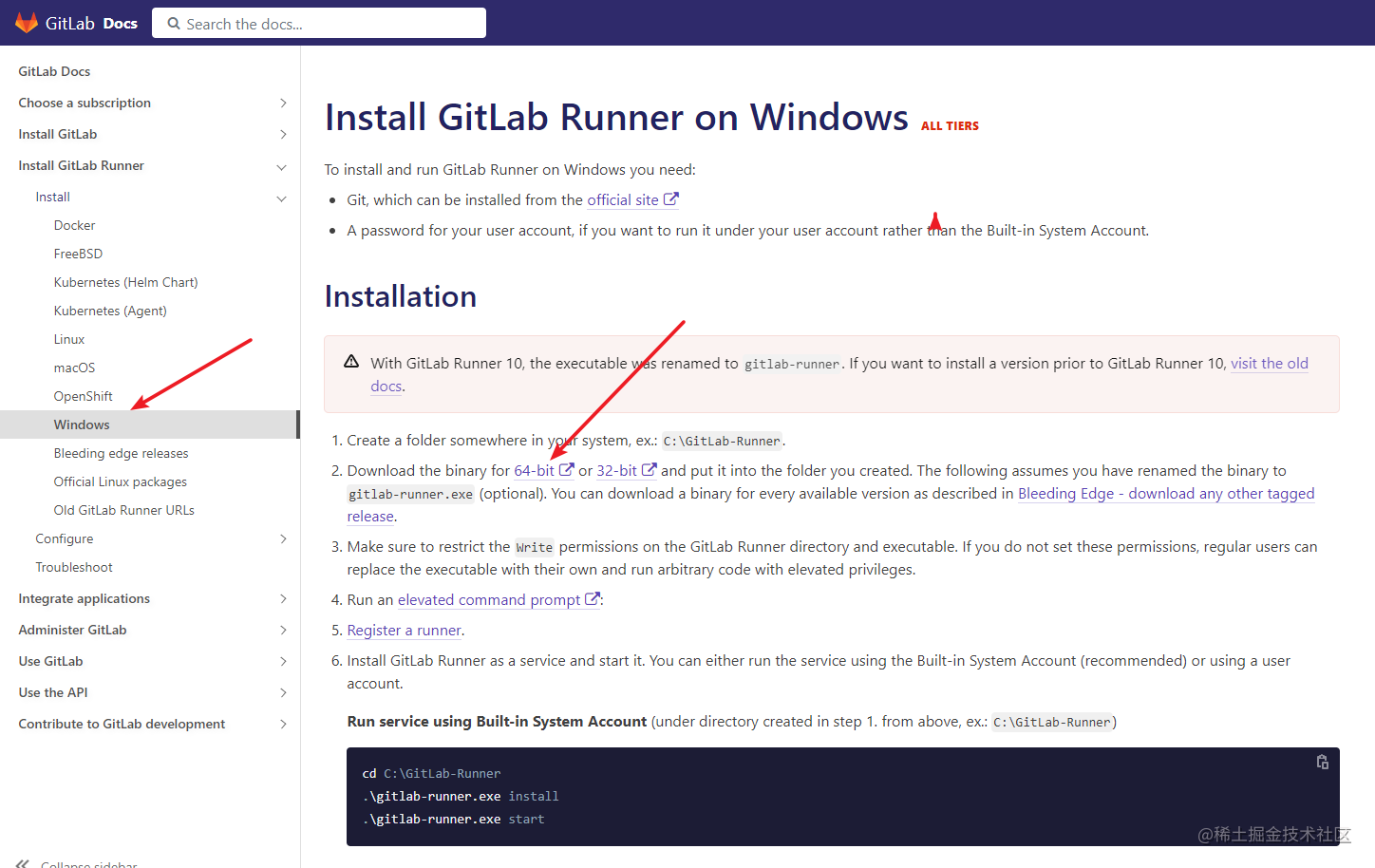
Task: Click the external link icon after 64-bit
Action: point(566,470)
